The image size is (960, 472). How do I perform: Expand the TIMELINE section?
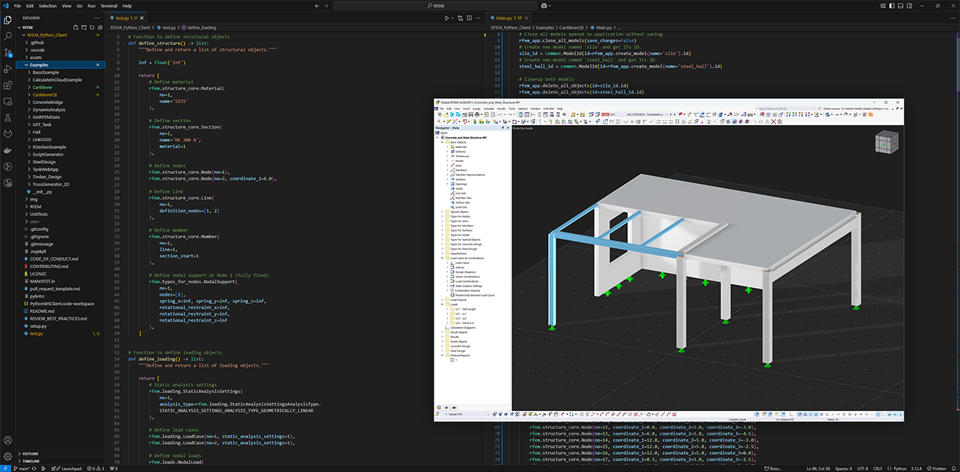[32, 461]
